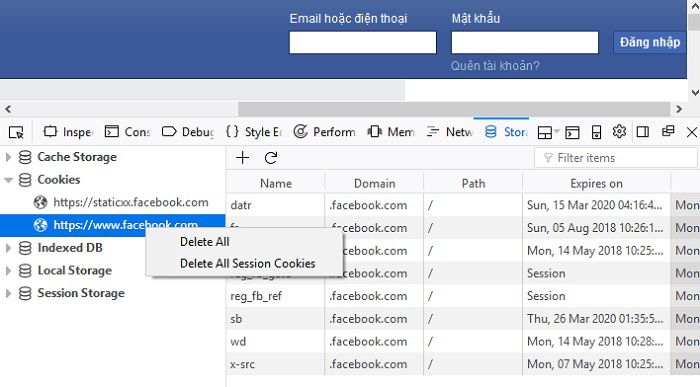Click the Email hoặc điện thoại field
Viewport: 700px width, 387px height.
(362, 42)
